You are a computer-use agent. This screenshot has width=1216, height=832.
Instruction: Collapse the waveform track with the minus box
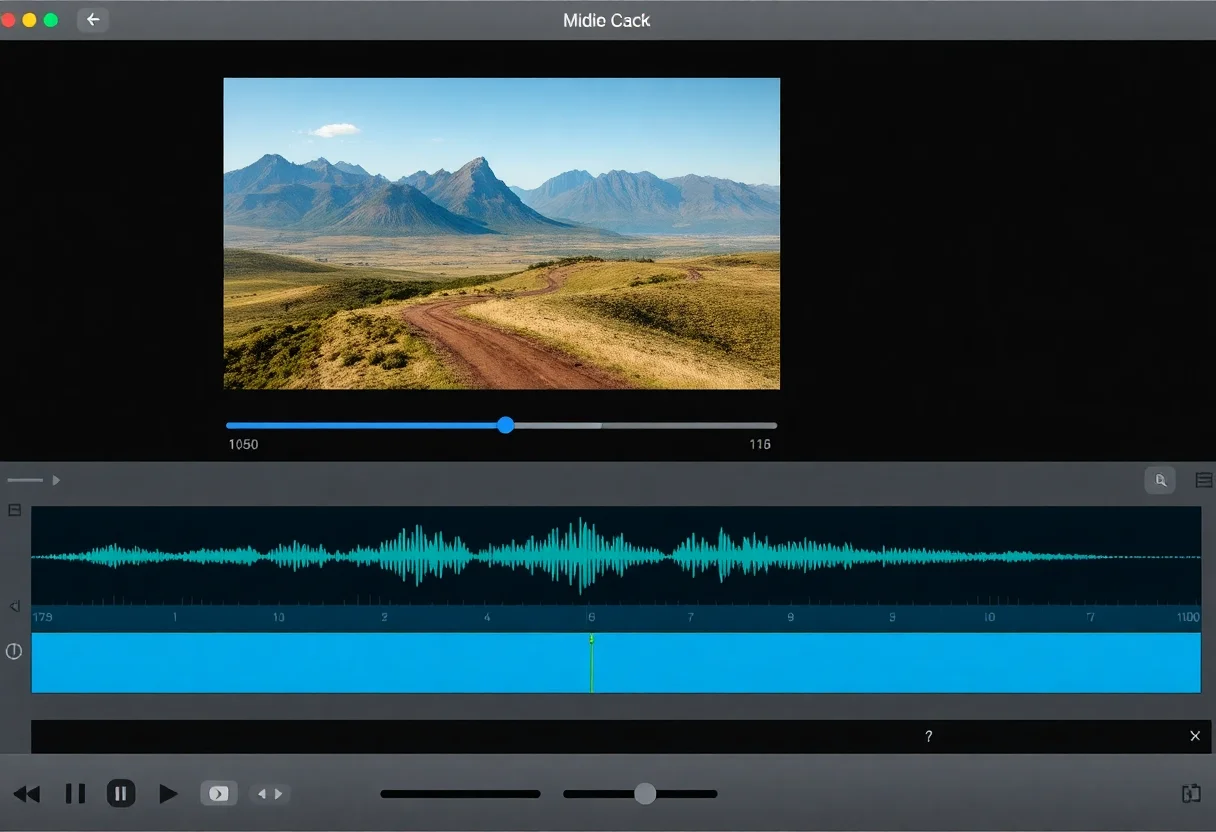coord(14,510)
